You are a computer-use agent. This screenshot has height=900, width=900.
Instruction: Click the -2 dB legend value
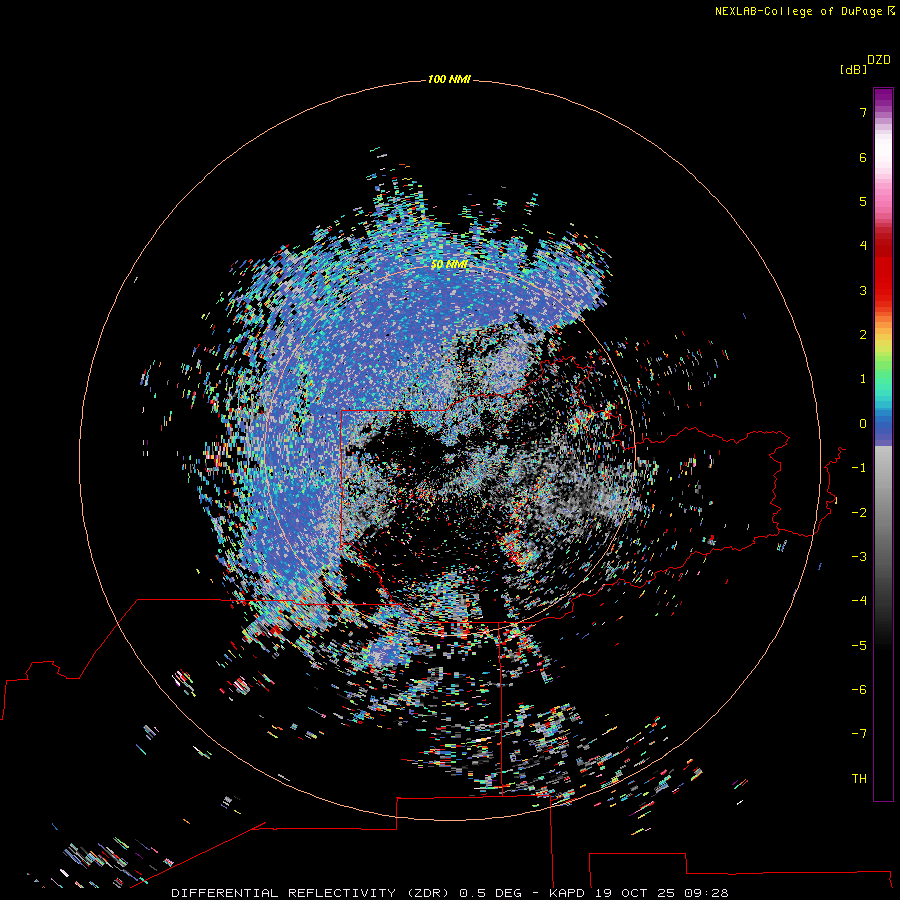point(859,513)
